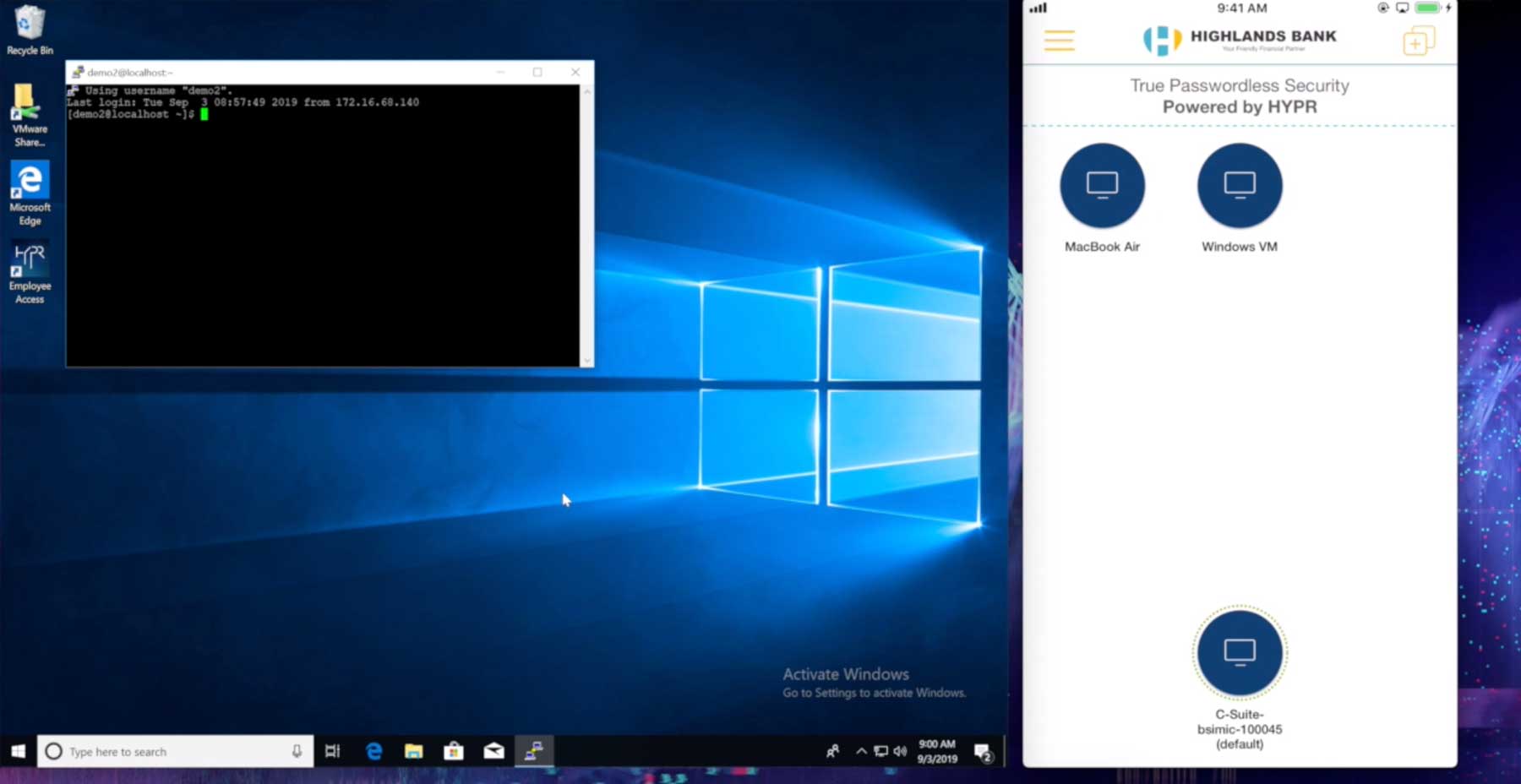1521x784 pixels.
Task: Open VMware Shared Folders desktop shortcut
Action: pos(30,116)
